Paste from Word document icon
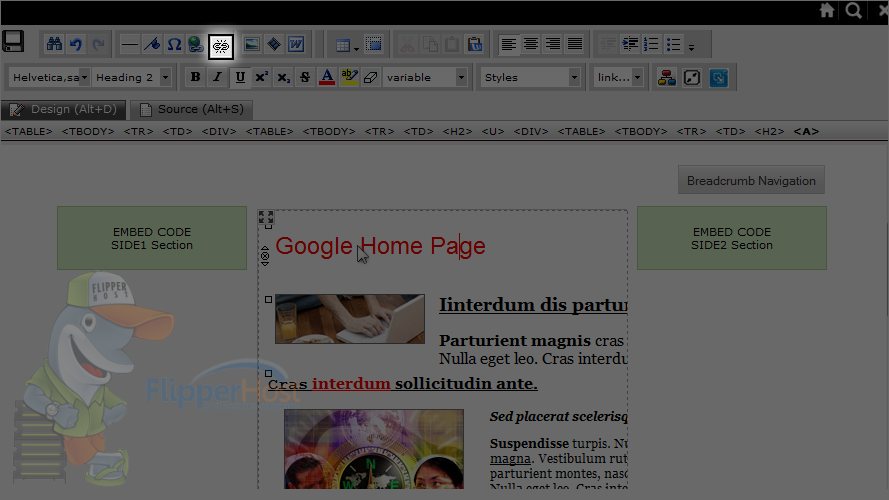This screenshot has width=889, height=500. click(x=296, y=44)
